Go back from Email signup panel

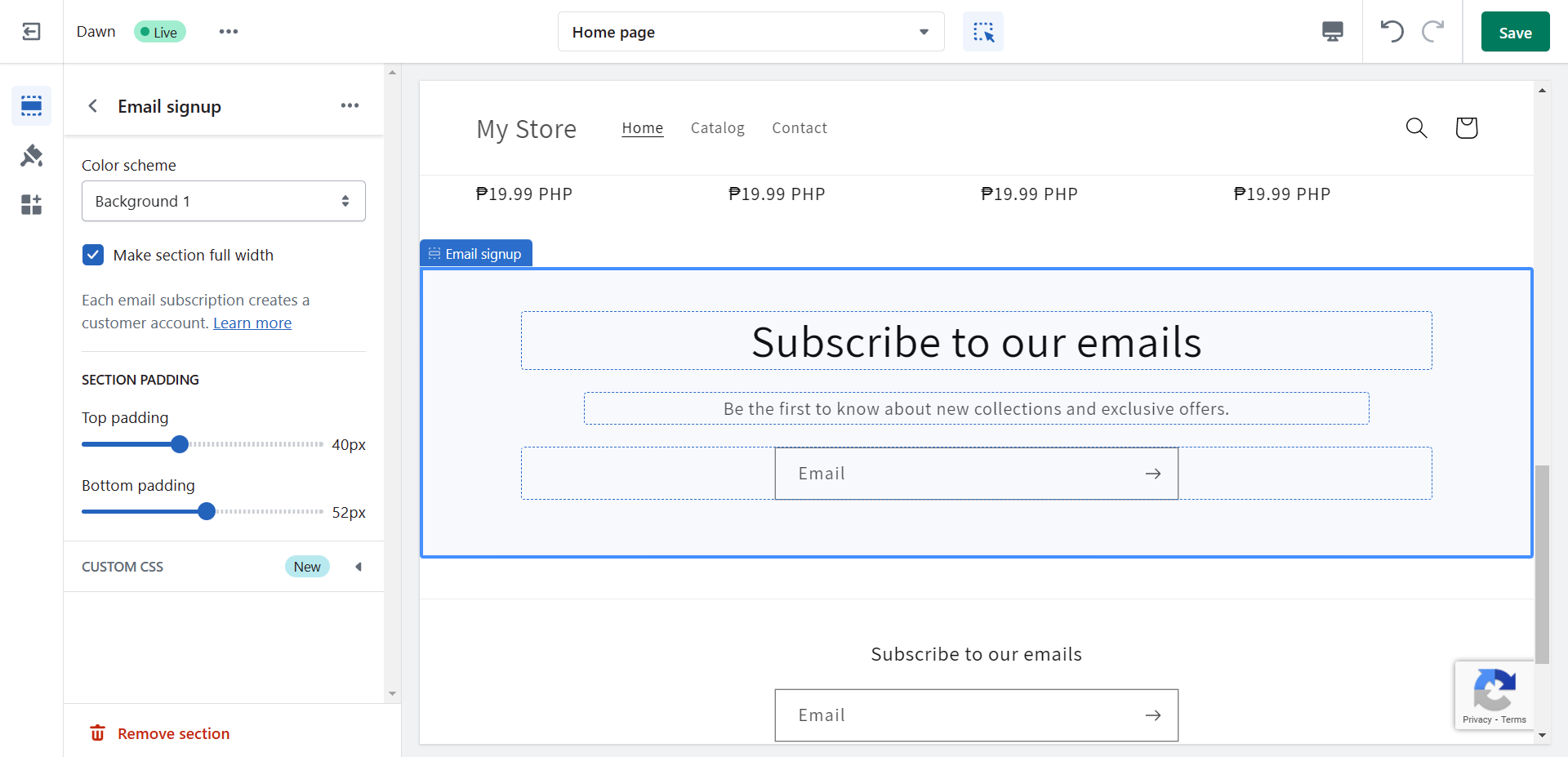(93, 106)
